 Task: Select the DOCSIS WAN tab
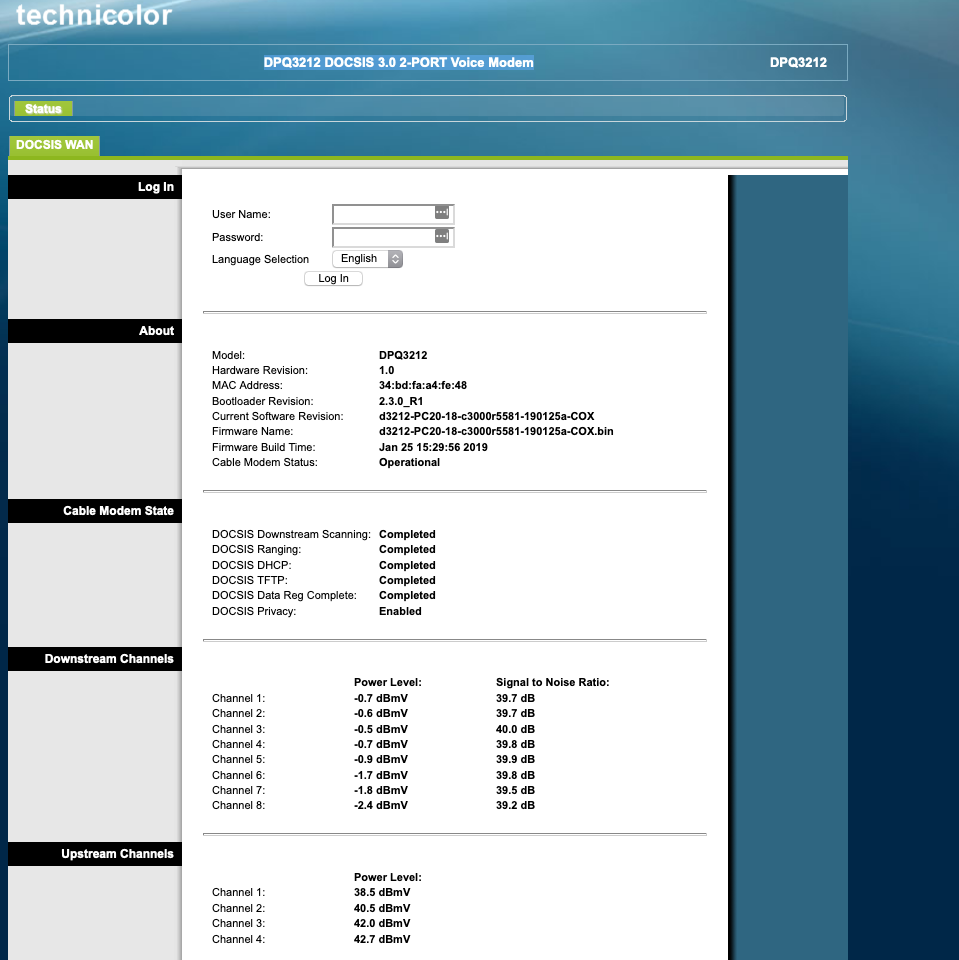[55, 144]
